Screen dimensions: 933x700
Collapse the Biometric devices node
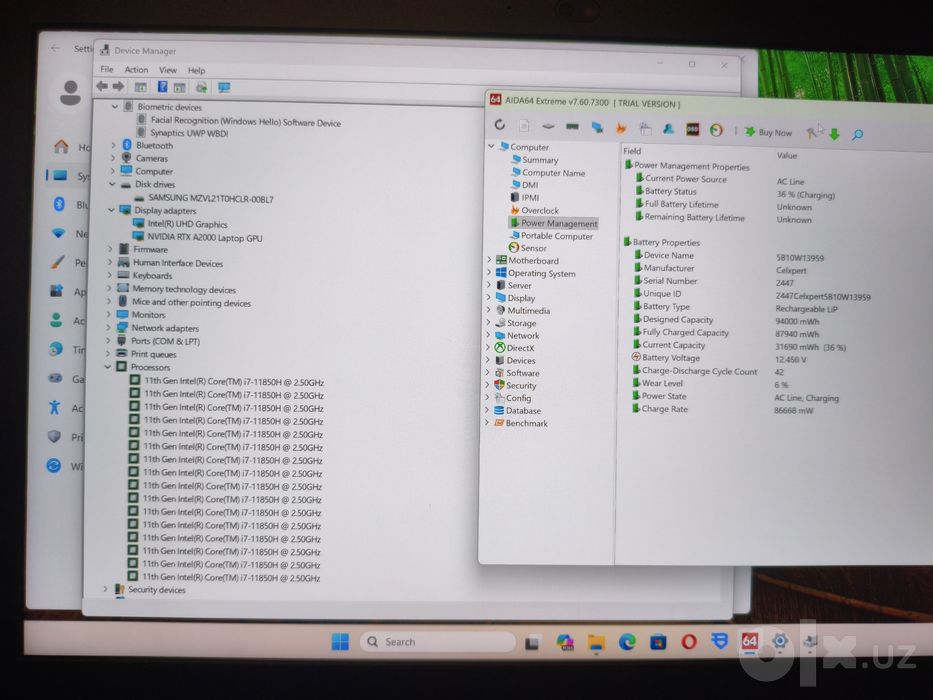pyautogui.click(x=115, y=107)
